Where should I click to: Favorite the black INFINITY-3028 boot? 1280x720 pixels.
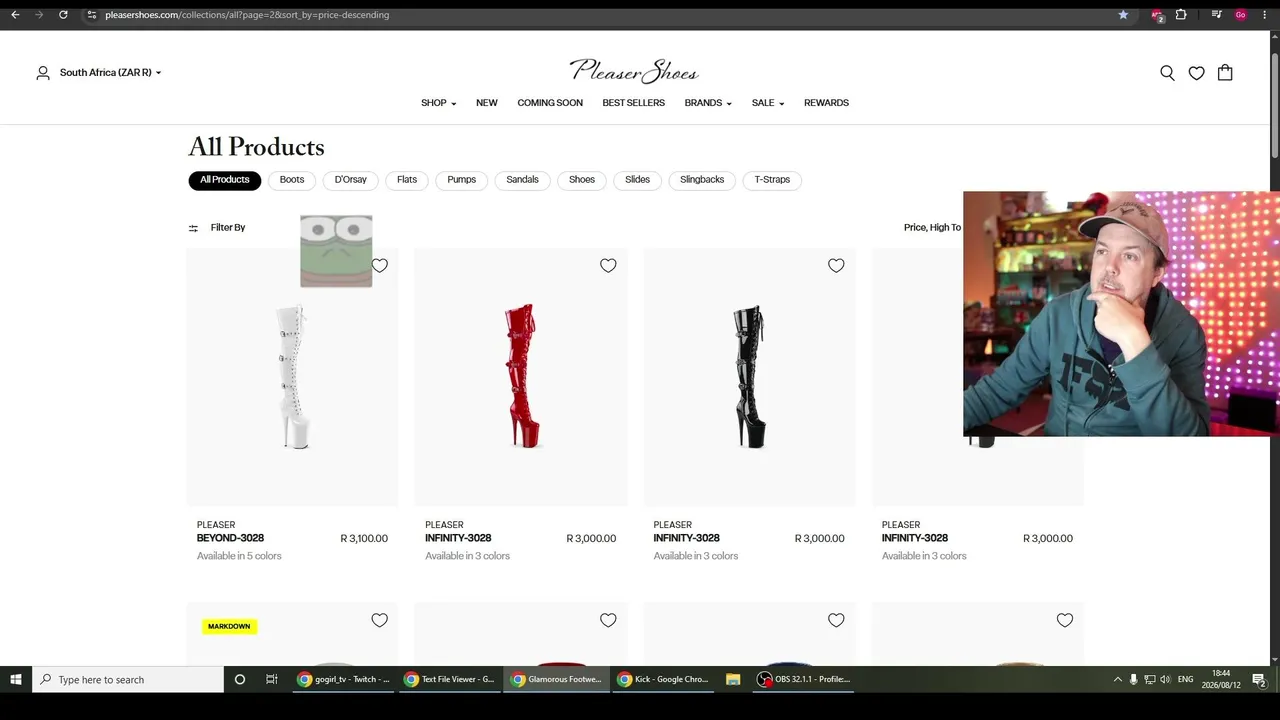pos(836,265)
